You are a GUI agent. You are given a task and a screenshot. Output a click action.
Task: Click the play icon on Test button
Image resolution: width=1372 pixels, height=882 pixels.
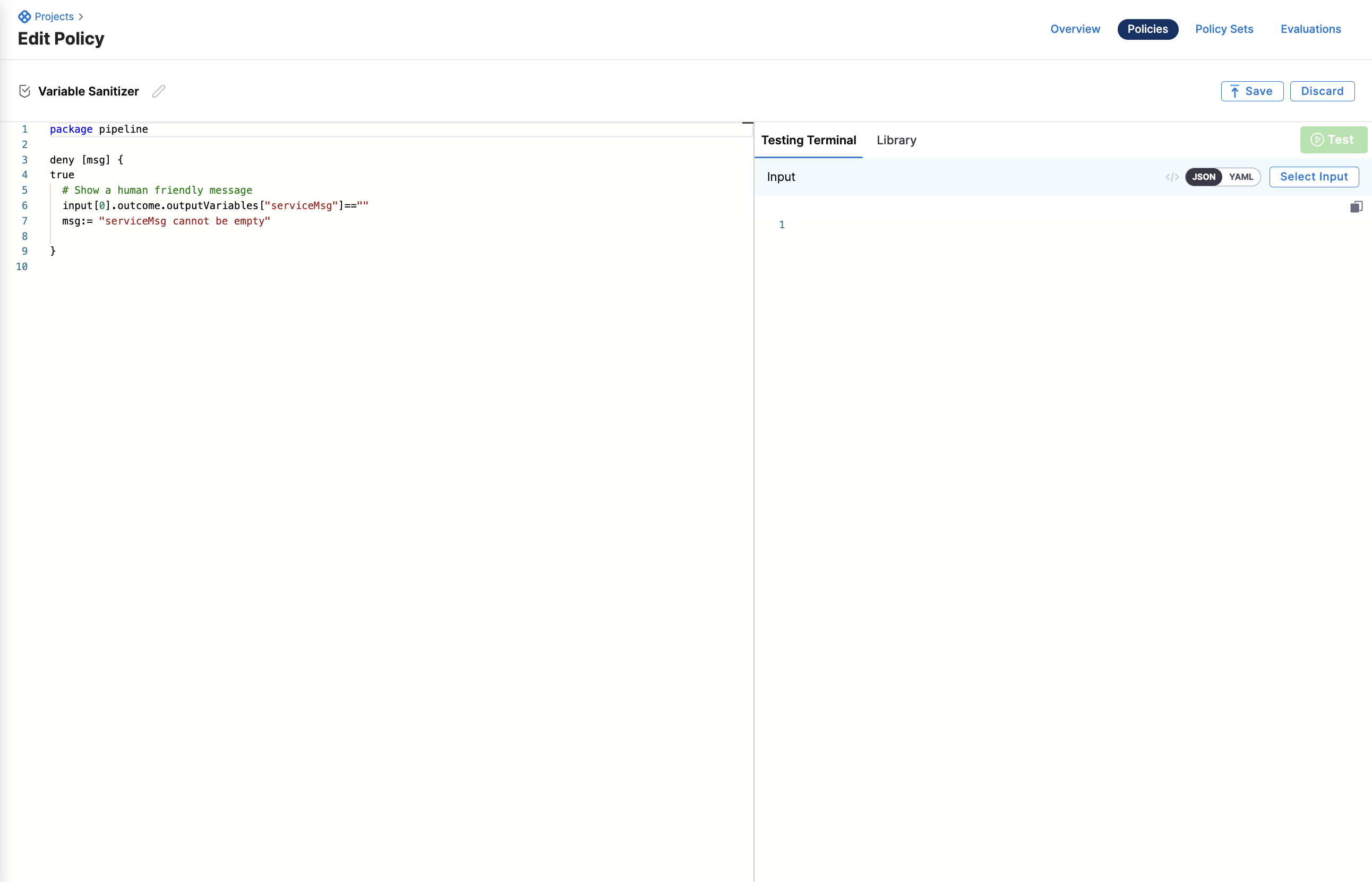1317,140
